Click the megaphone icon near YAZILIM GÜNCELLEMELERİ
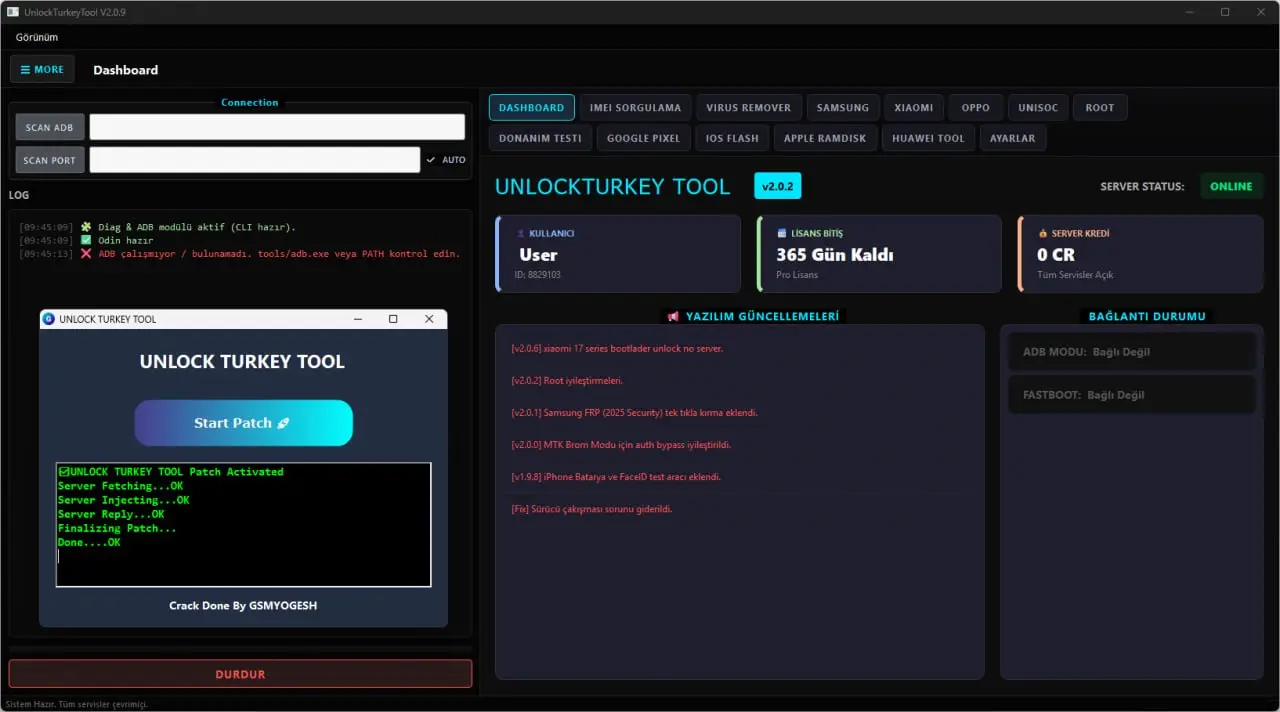Screen dimensions: 1280x712 pos(673,316)
